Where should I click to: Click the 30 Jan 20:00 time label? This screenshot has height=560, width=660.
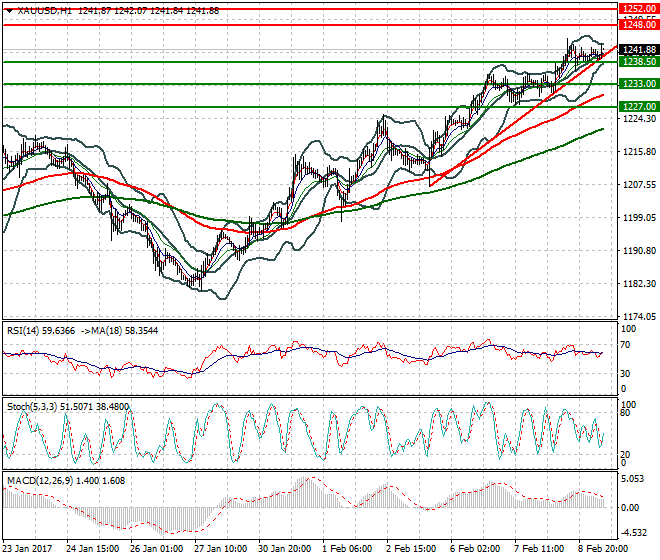[x=285, y=549]
